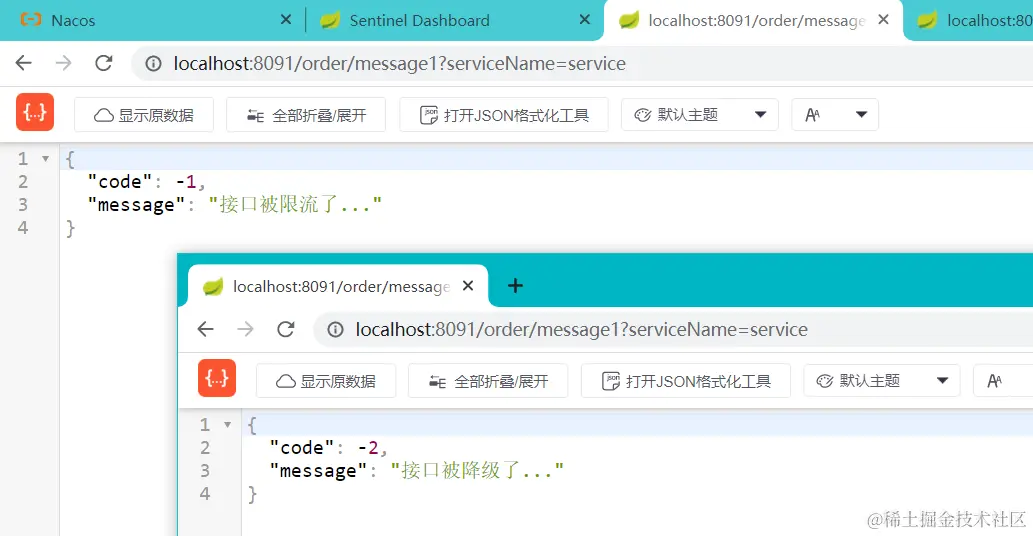Click 显示原数据 button in back window
The height and width of the screenshot is (536, 1033).
pos(144,115)
